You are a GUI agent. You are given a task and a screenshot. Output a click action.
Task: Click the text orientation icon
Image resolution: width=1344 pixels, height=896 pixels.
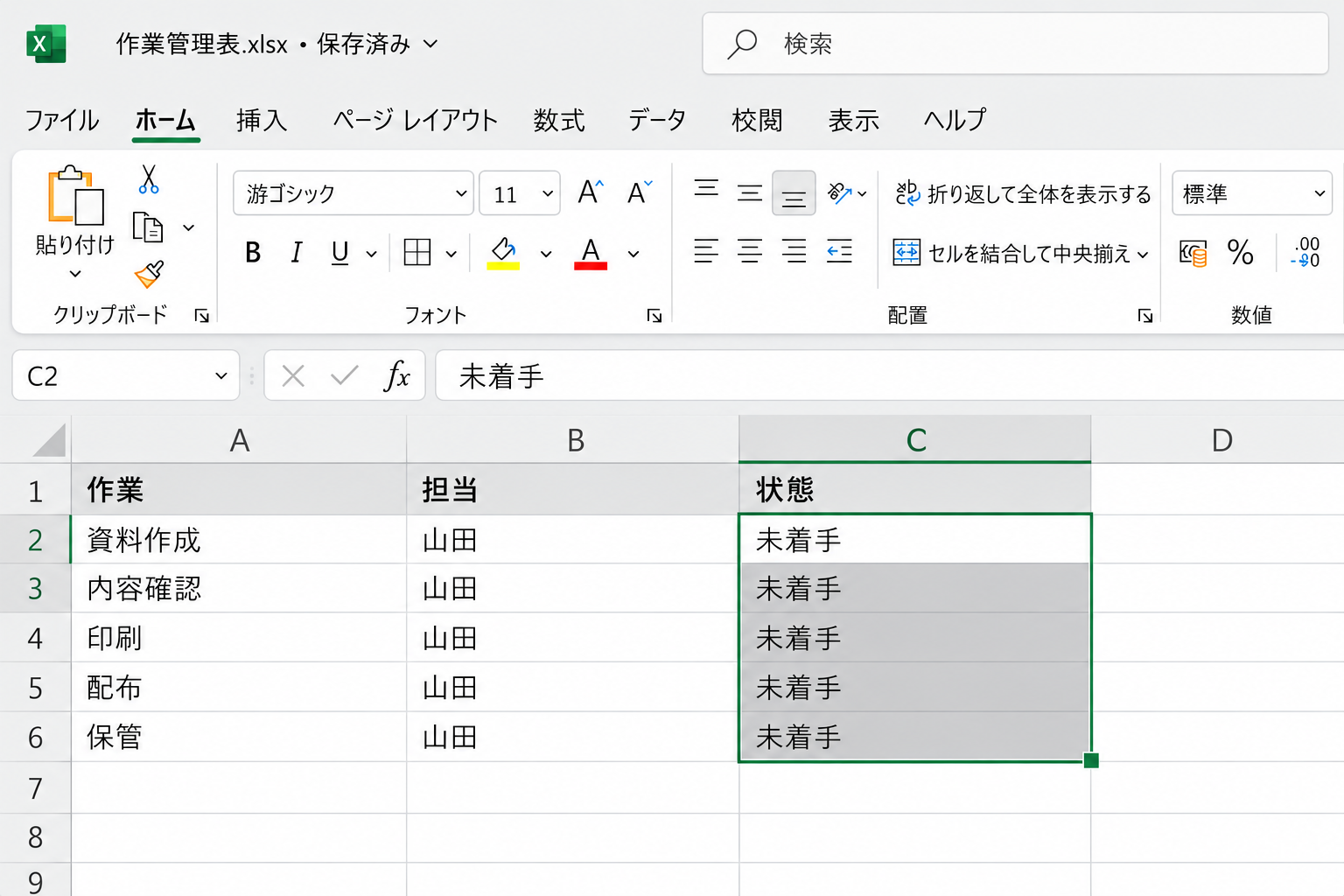[839, 192]
